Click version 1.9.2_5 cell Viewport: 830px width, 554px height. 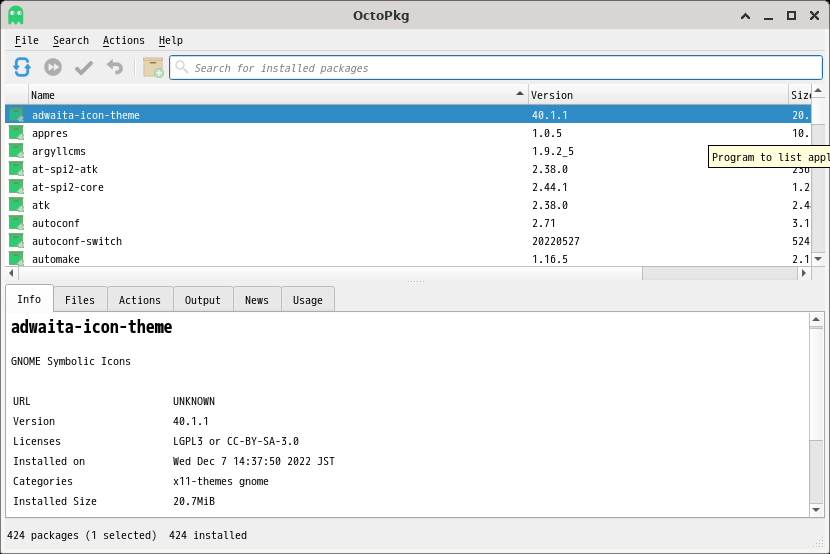tap(553, 151)
